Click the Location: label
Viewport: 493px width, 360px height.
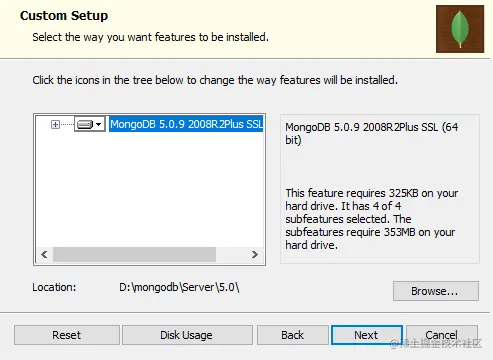click(x=54, y=287)
